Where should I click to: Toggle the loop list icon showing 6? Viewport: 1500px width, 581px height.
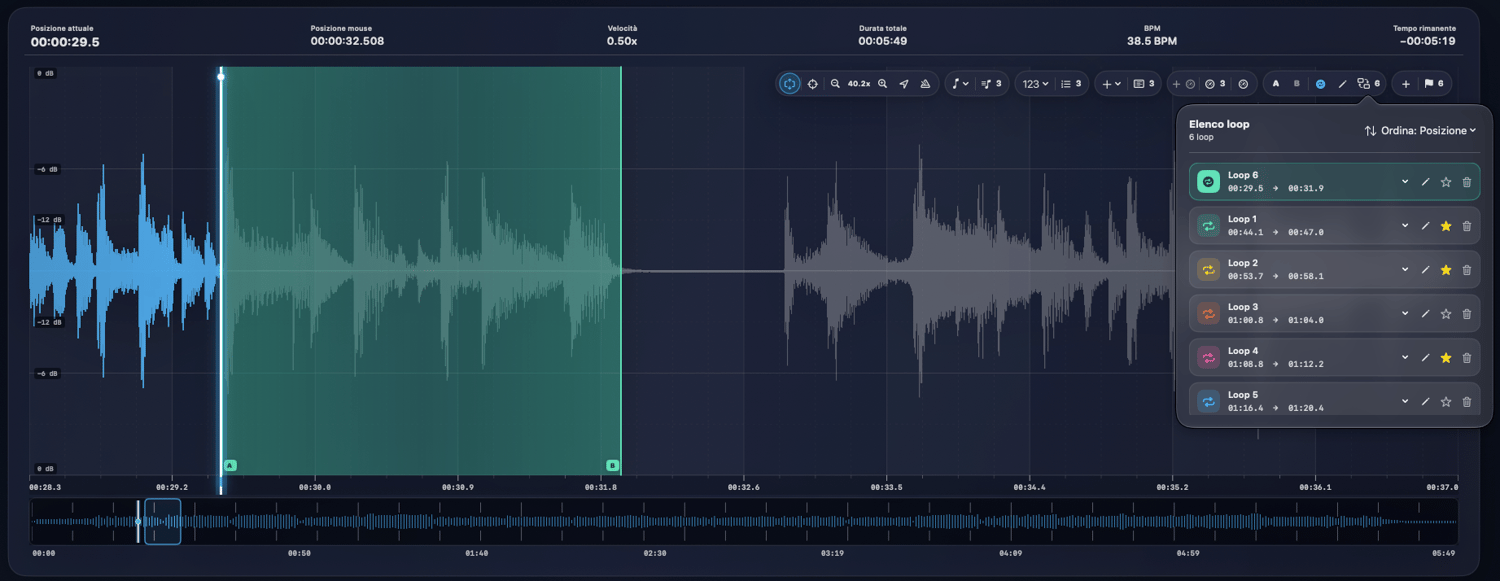coord(1369,84)
